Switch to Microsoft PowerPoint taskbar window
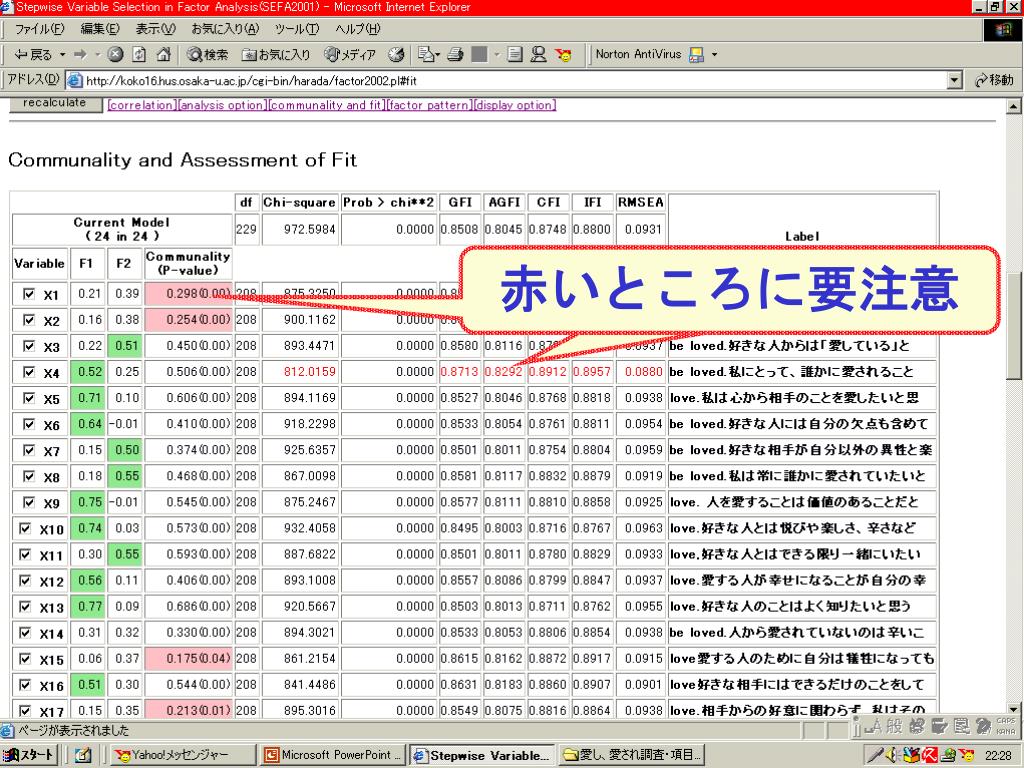The image size is (1024, 768). (332, 755)
